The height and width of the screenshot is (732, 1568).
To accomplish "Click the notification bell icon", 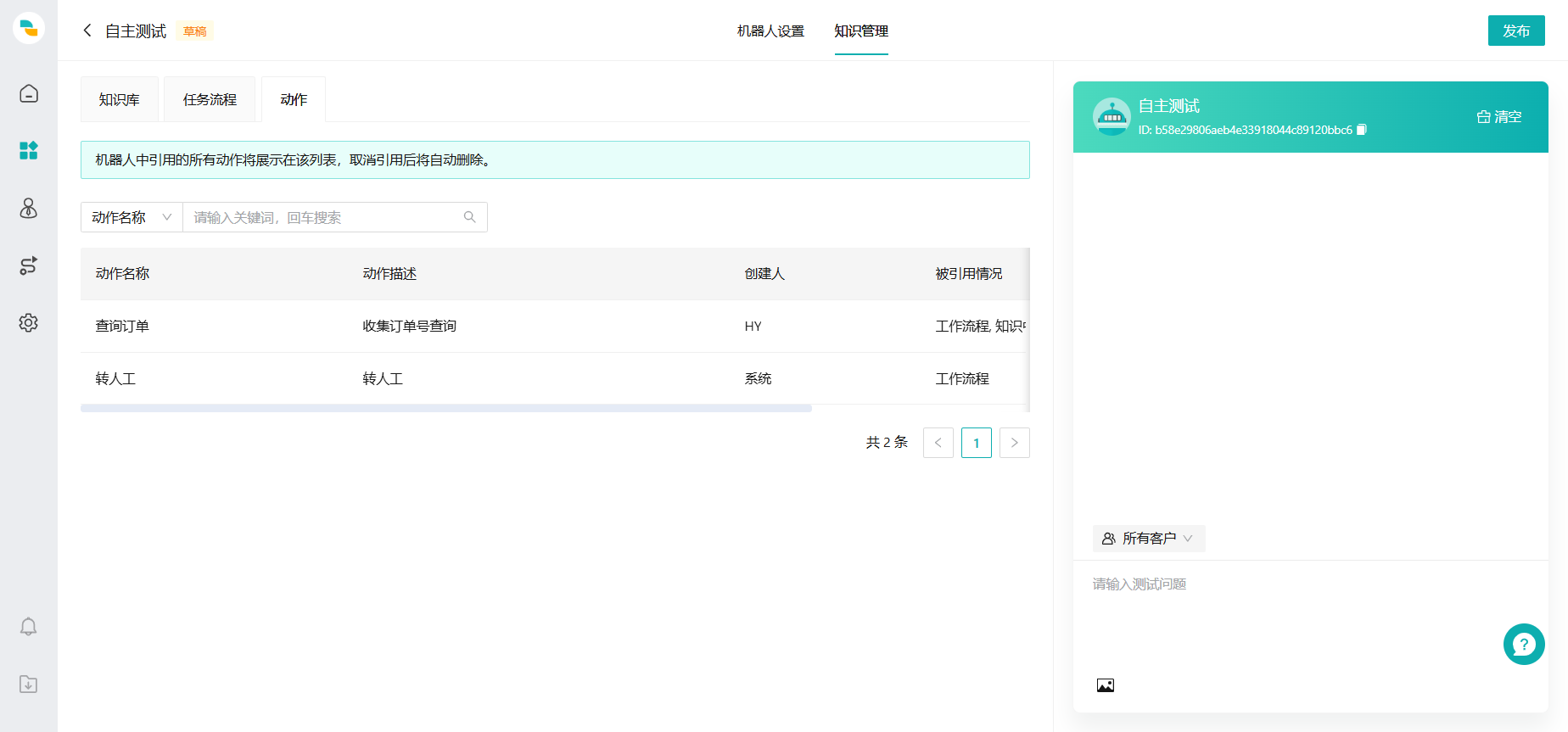I will tap(29, 627).
